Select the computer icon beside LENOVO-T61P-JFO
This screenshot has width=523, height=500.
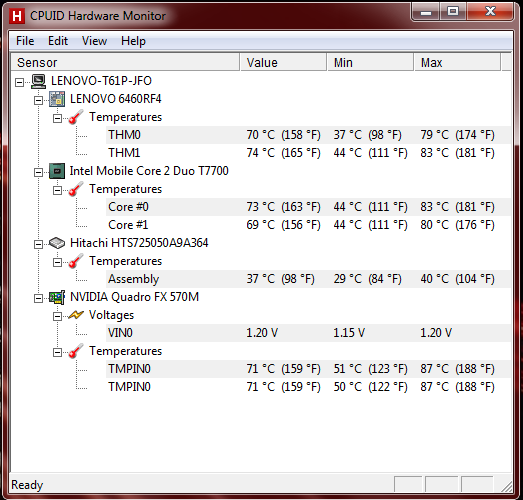click(x=38, y=81)
